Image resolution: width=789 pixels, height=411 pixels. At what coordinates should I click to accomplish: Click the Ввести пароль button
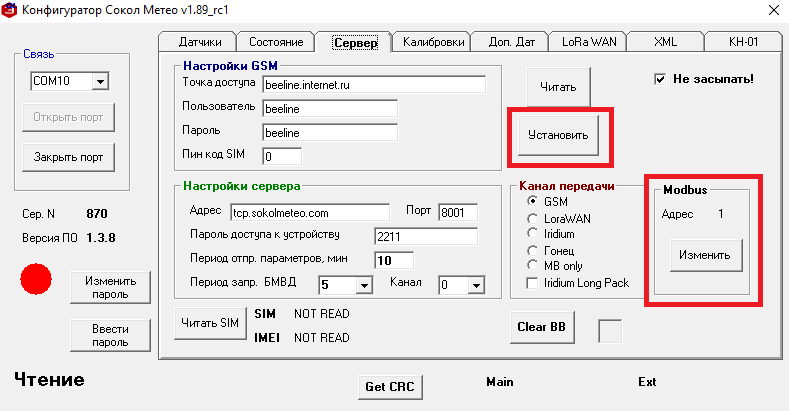(x=110, y=335)
